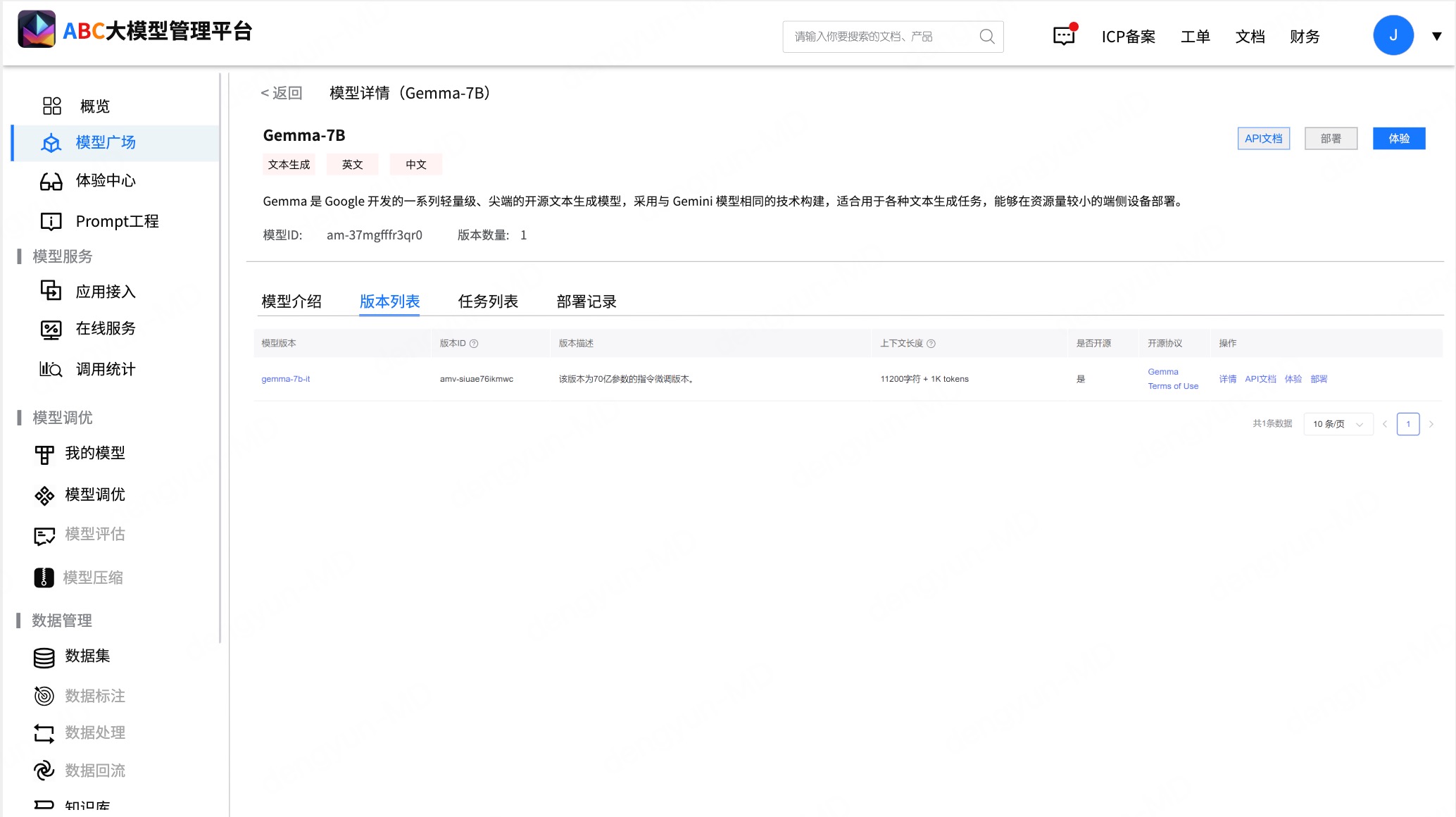Click the 版本ID help question icon

tap(474, 344)
